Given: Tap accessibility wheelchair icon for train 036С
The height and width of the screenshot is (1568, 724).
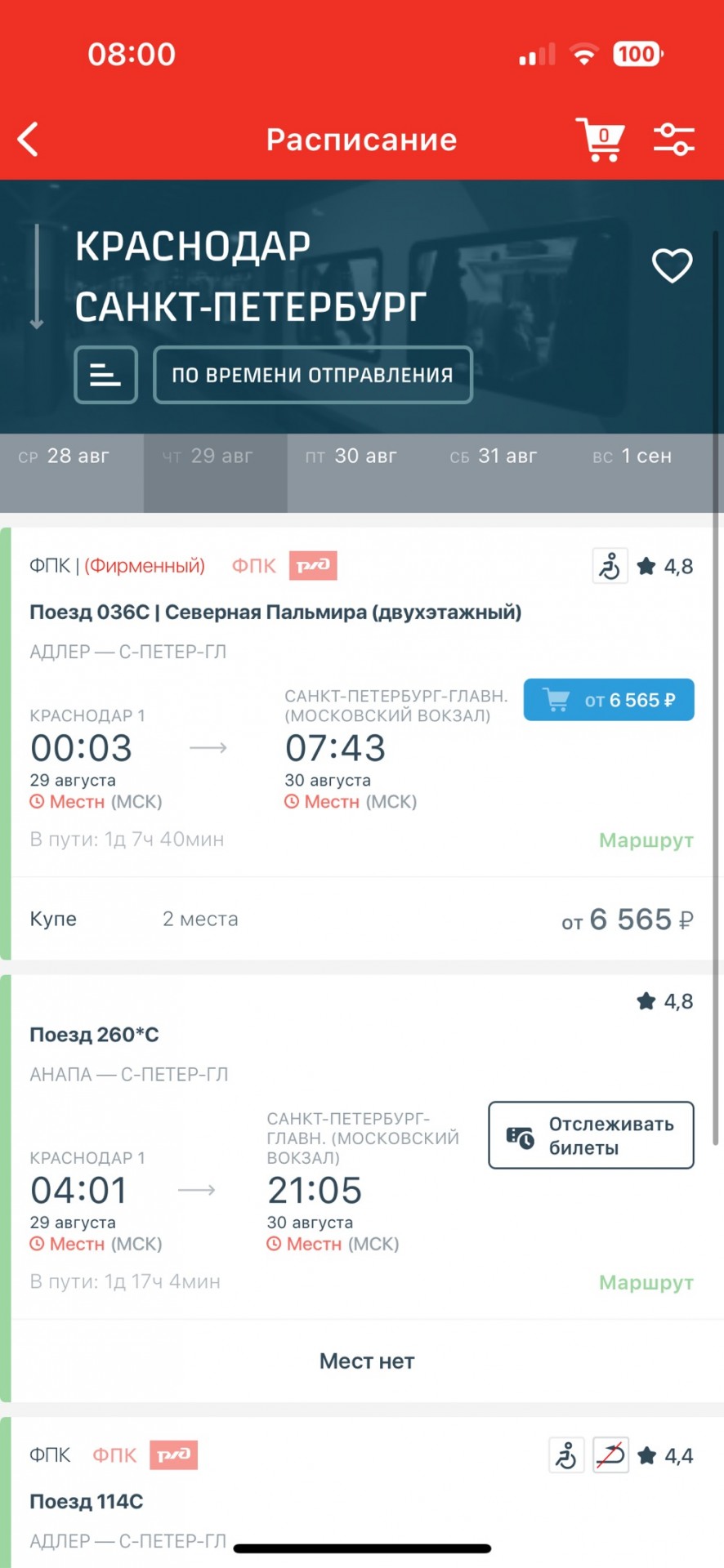Looking at the screenshot, I should tap(610, 566).
